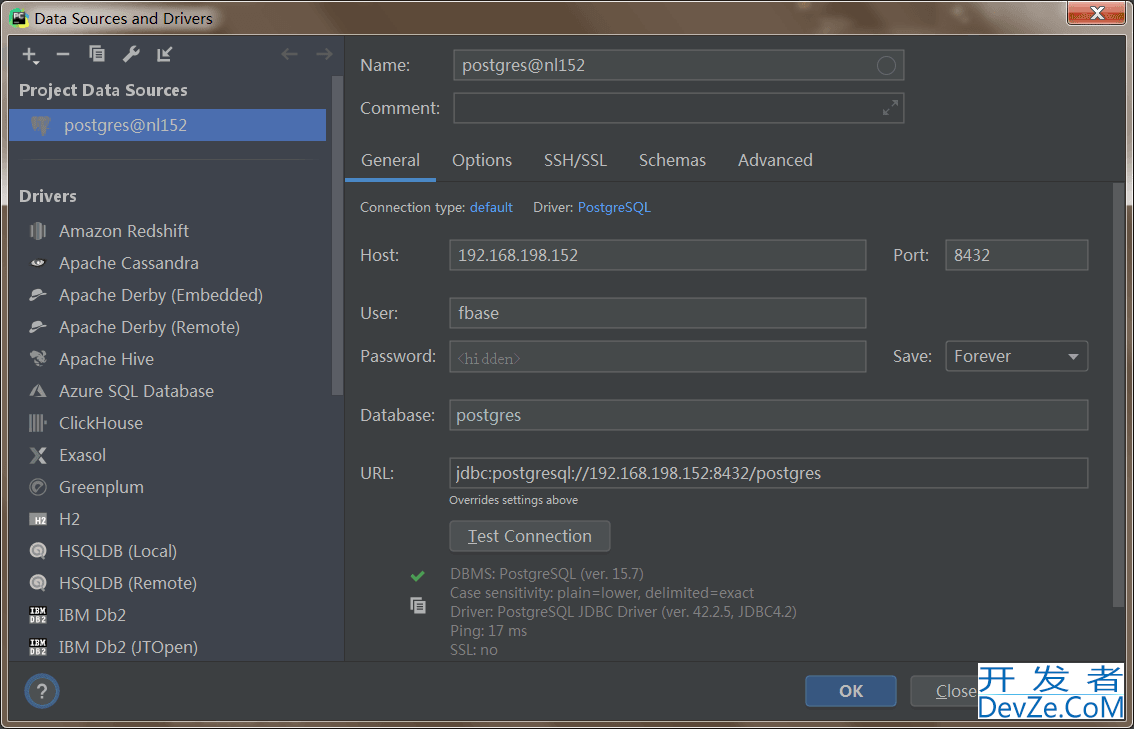Image resolution: width=1134 pixels, height=729 pixels.
Task: Go back with the left arrow icon
Action: (289, 54)
